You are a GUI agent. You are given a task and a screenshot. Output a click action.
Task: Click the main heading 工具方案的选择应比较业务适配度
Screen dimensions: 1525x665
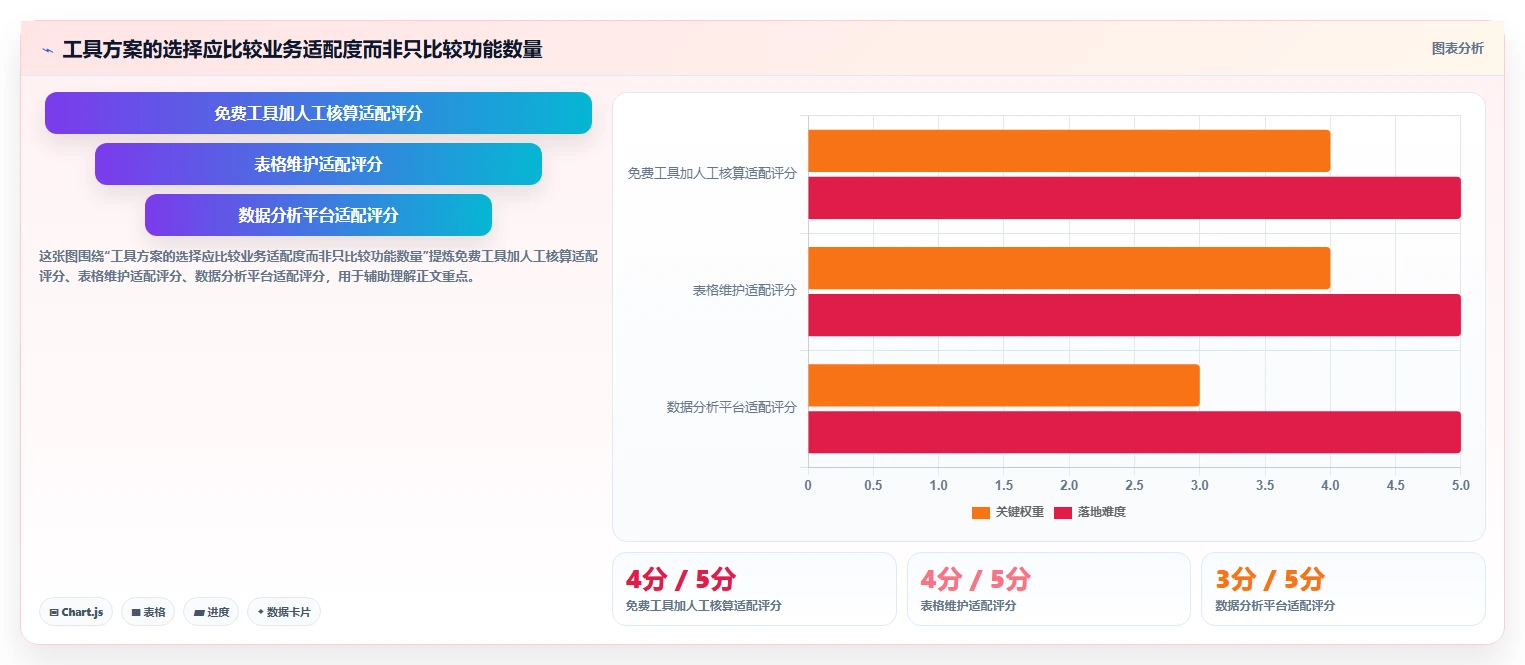coord(302,49)
